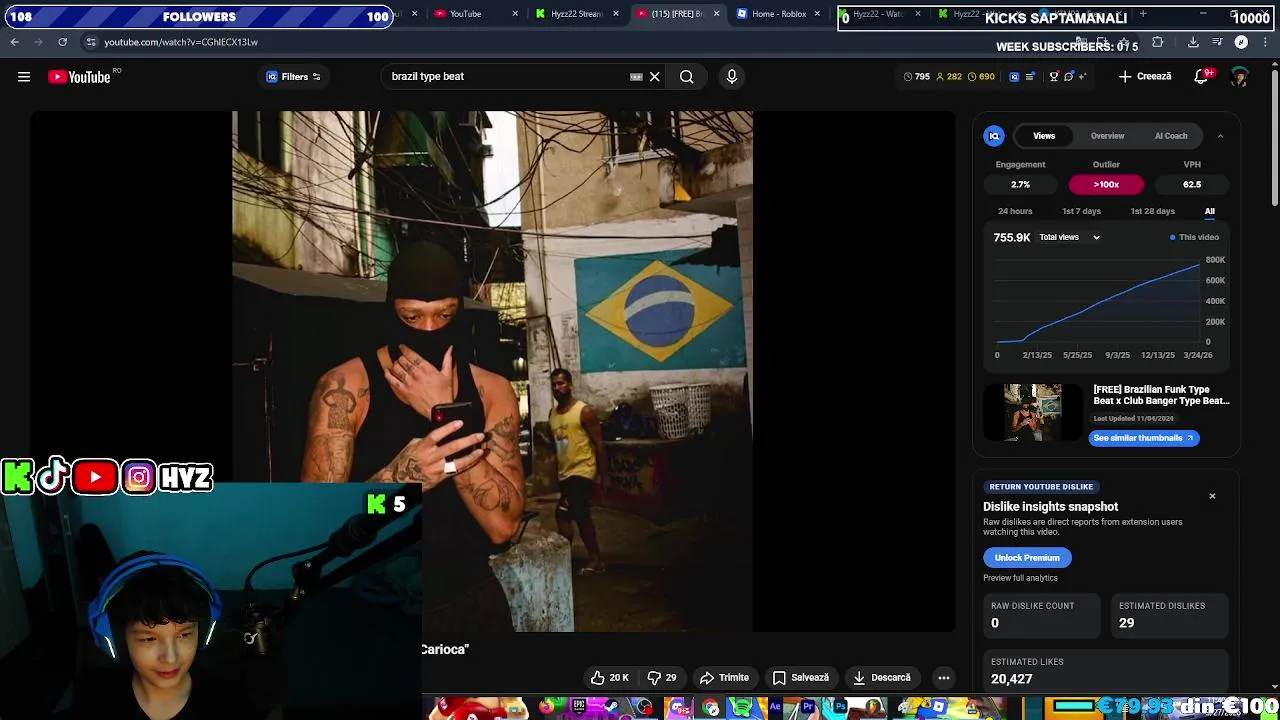Screen dimensions: 1280x720
Task: Open Roblox from the taskbar
Action: click(x=939, y=707)
